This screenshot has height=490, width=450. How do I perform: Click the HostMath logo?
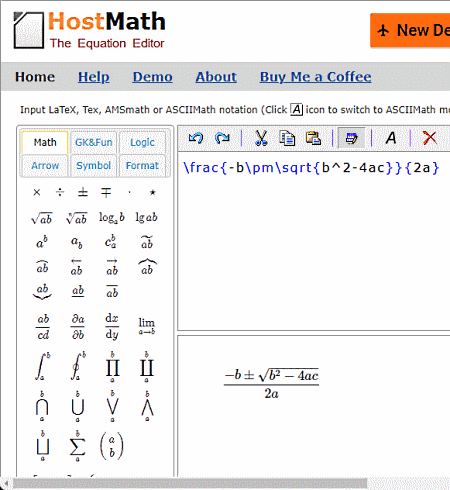[89, 30]
